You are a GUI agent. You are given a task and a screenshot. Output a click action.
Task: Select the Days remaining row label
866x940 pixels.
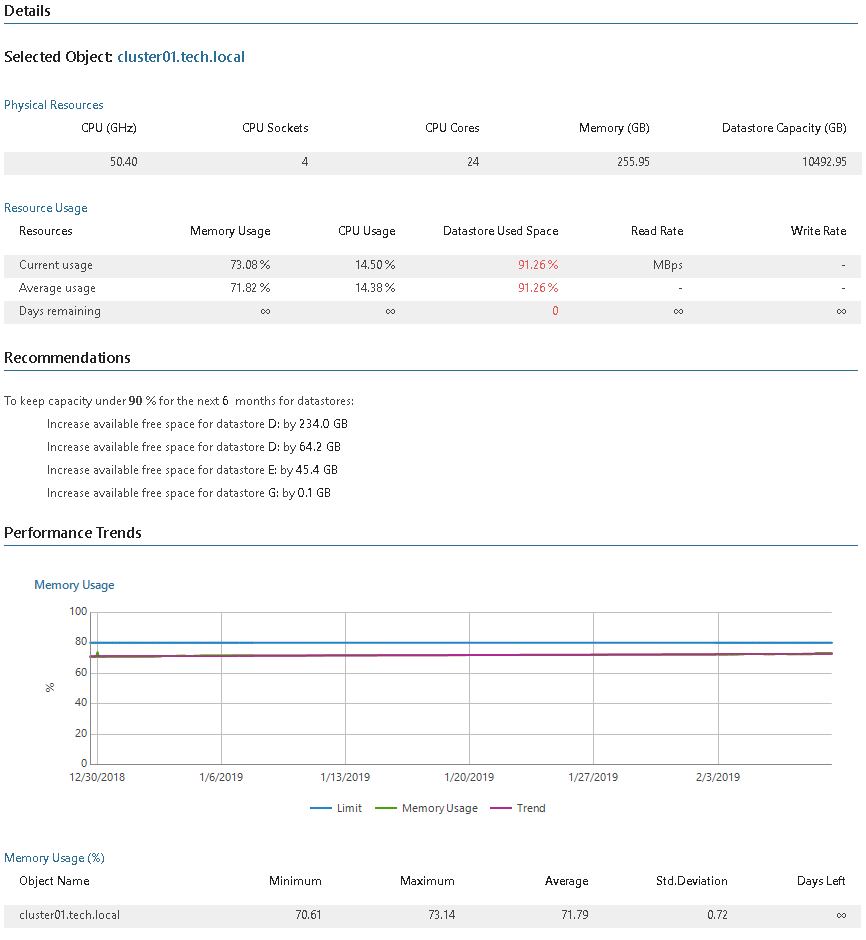coord(60,311)
